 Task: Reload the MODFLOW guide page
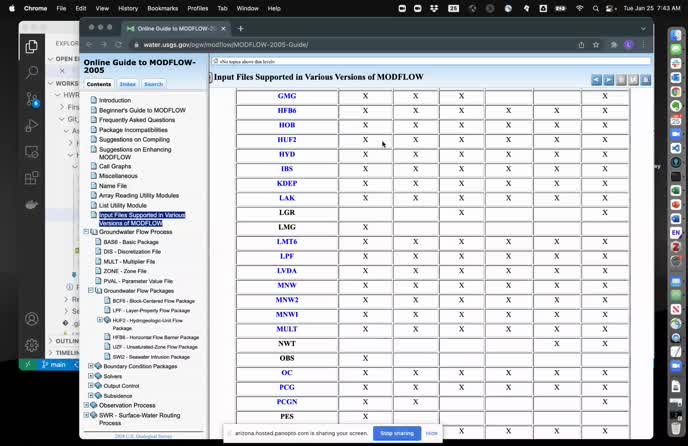pos(119,44)
